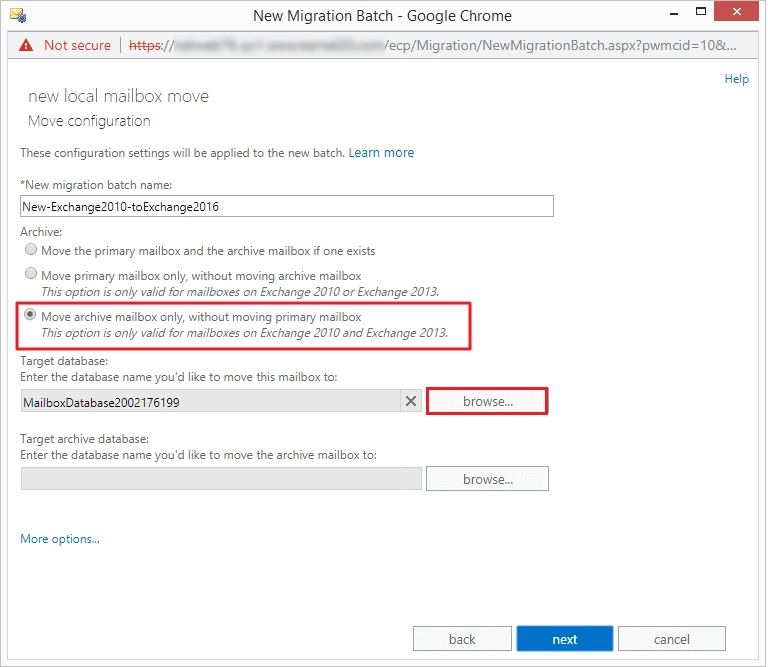Click the MailboxDatabase2002176199 target field

[211, 401]
